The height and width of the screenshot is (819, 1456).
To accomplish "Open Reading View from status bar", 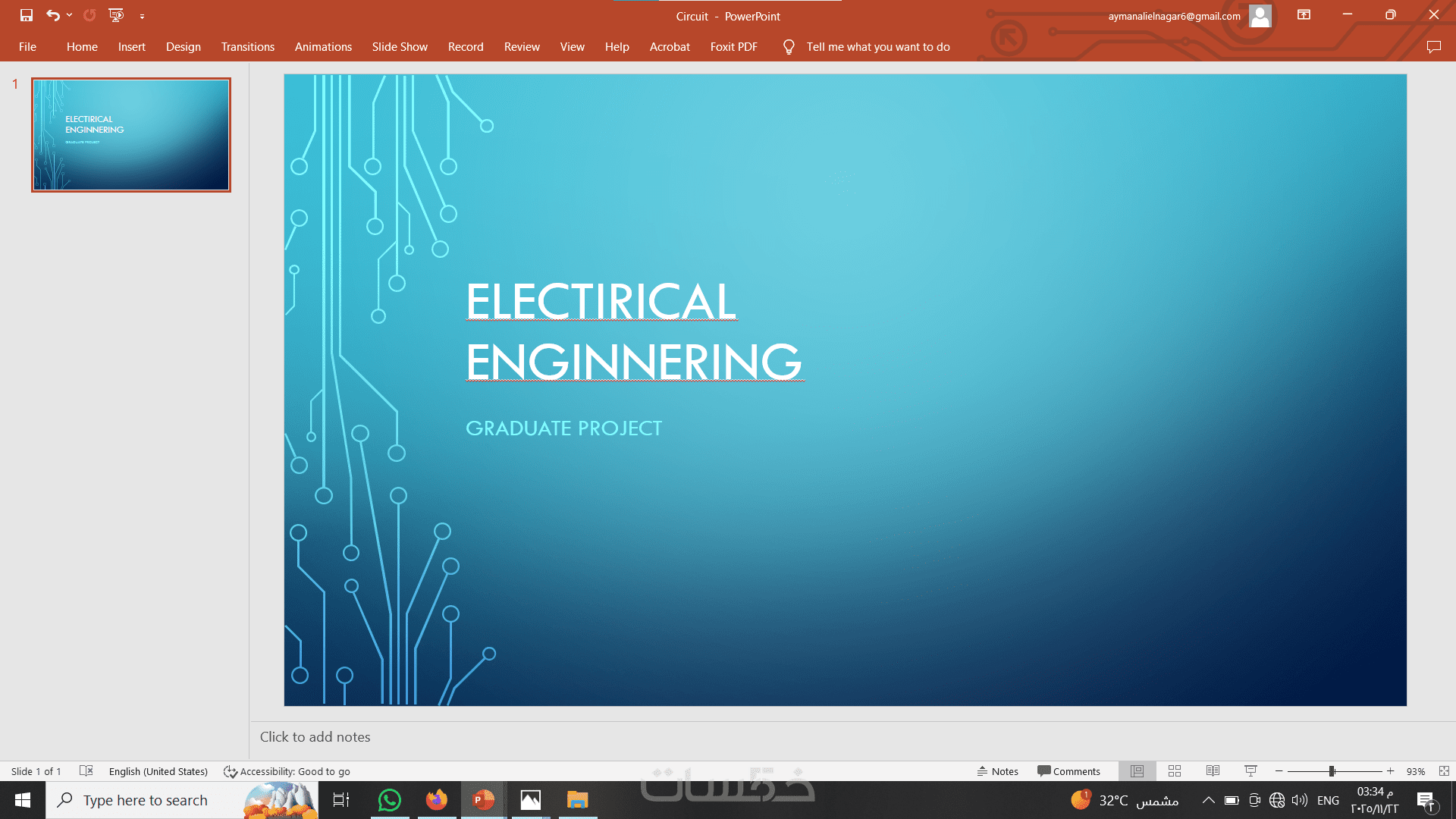I will (1213, 771).
